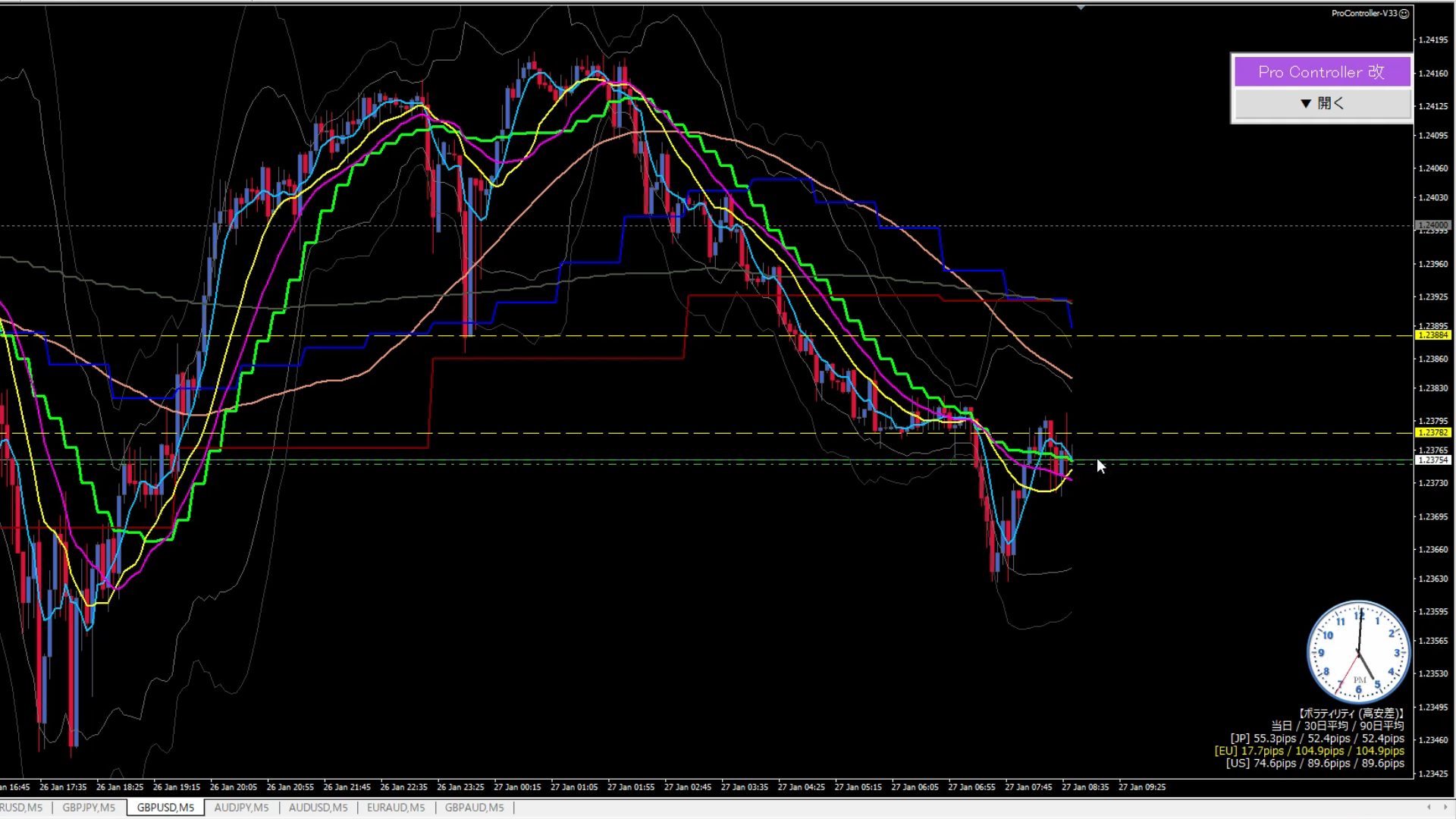Viewport: 1456px width, 819px height.
Task: Click the 1.24160 price scale value
Action: tap(1432, 74)
